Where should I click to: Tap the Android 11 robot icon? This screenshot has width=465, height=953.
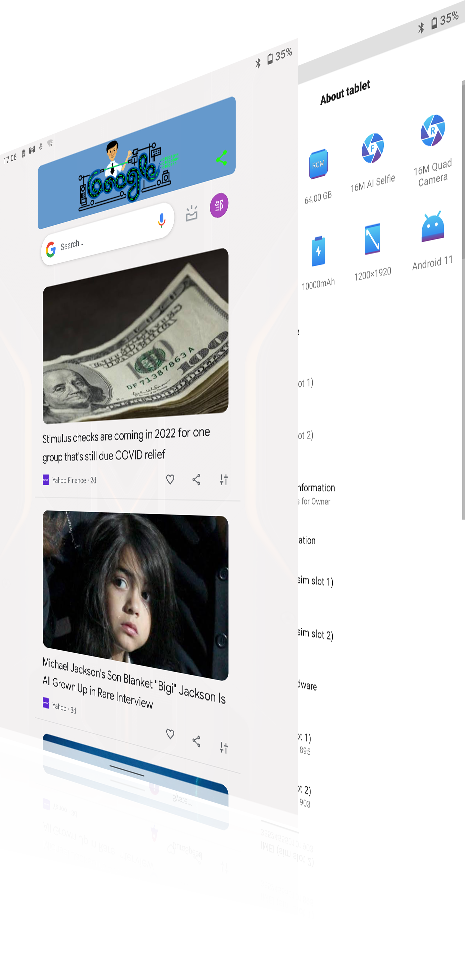pos(433,227)
